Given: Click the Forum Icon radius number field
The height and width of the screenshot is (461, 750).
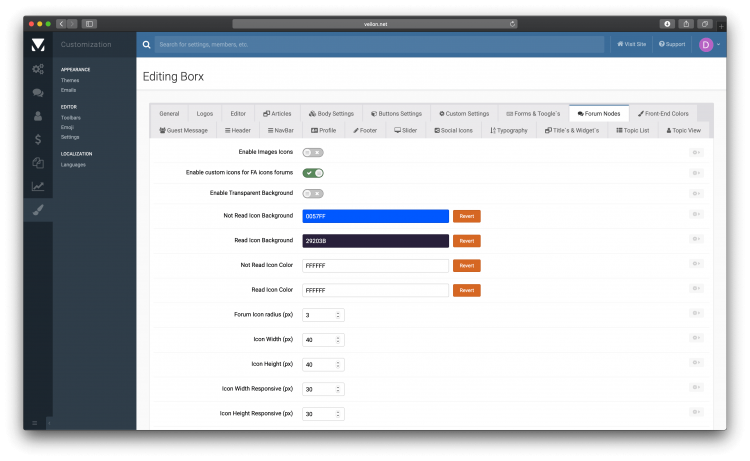Looking at the screenshot, I should pyautogui.click(x=323, y=315).
